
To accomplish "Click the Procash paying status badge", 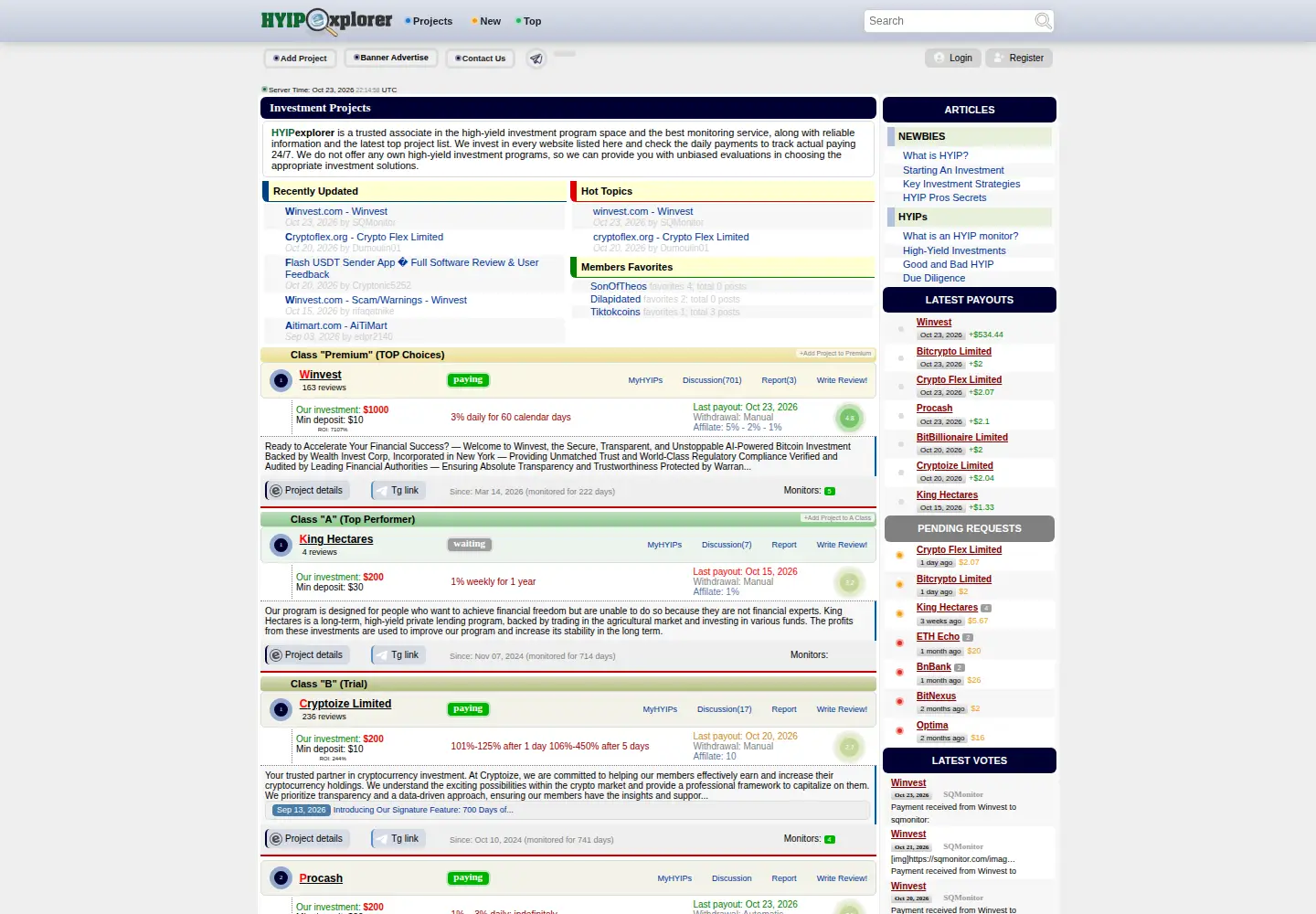I will click(468, 878).
